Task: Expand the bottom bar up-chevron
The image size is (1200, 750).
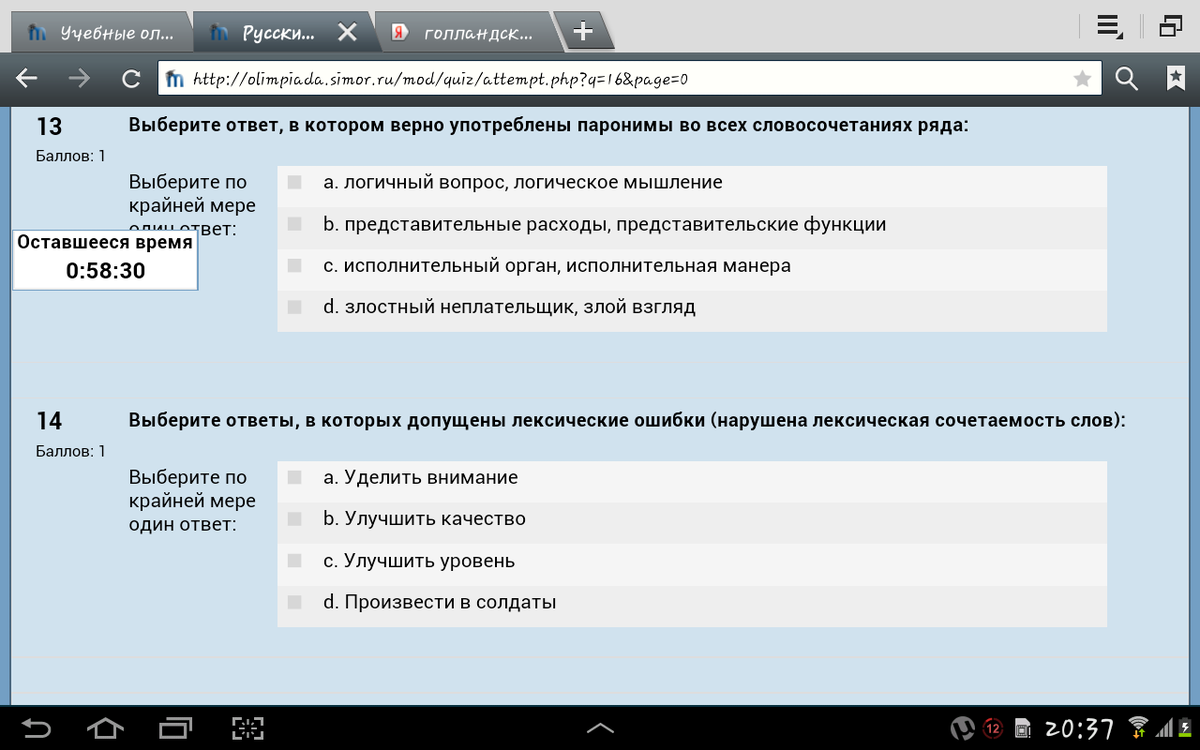Action: (600, 728)
